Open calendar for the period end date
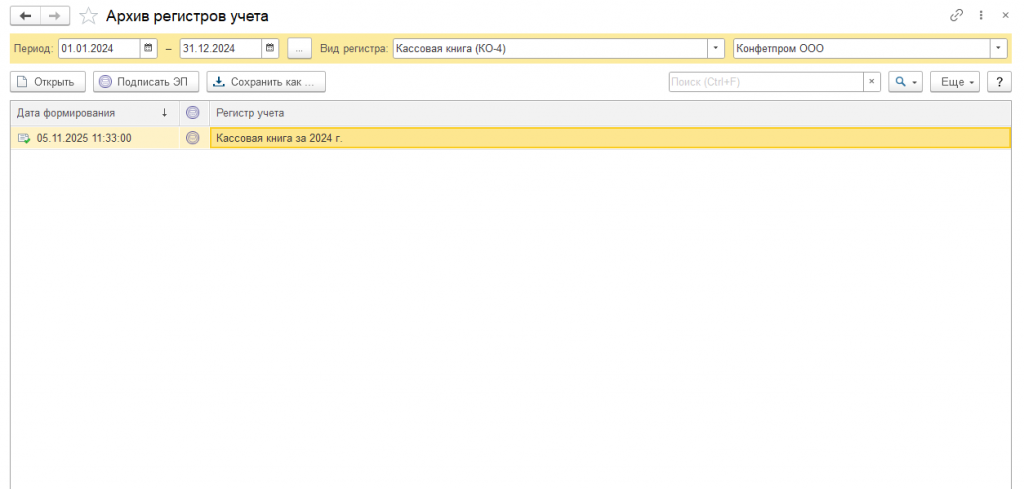The height and width of the screenshot is (489, 1024). click(270, 48)
